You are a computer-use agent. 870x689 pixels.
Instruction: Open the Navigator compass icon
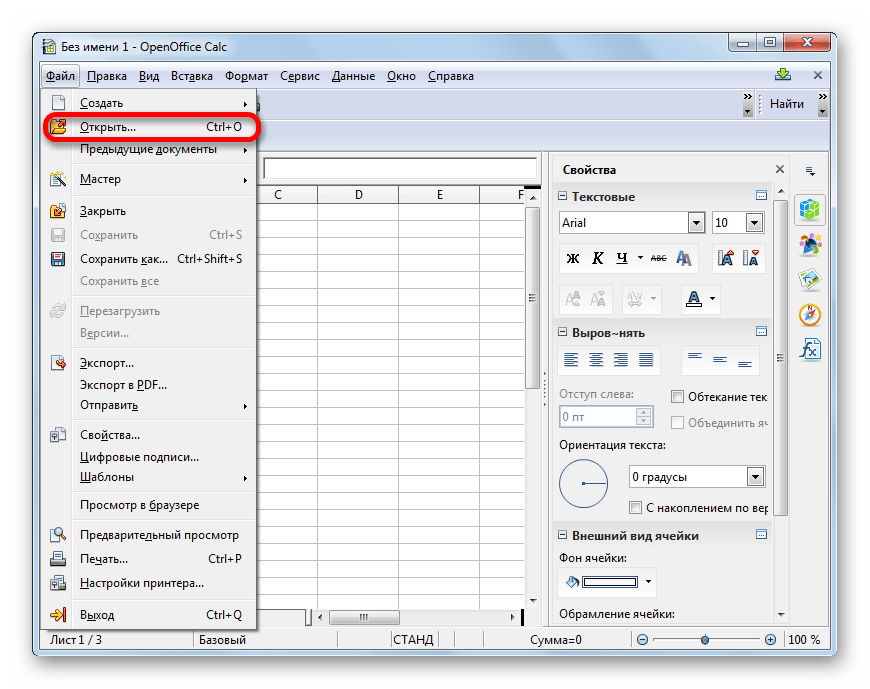coord(810,314)
